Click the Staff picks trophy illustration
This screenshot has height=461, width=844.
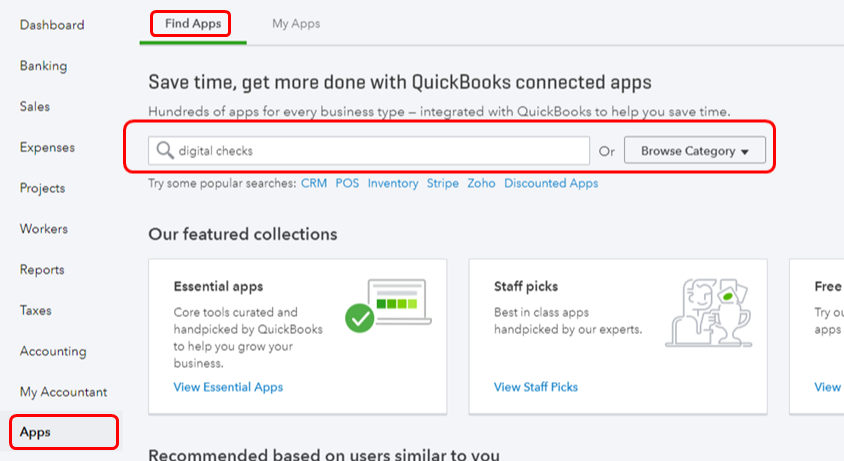[708, 312]
